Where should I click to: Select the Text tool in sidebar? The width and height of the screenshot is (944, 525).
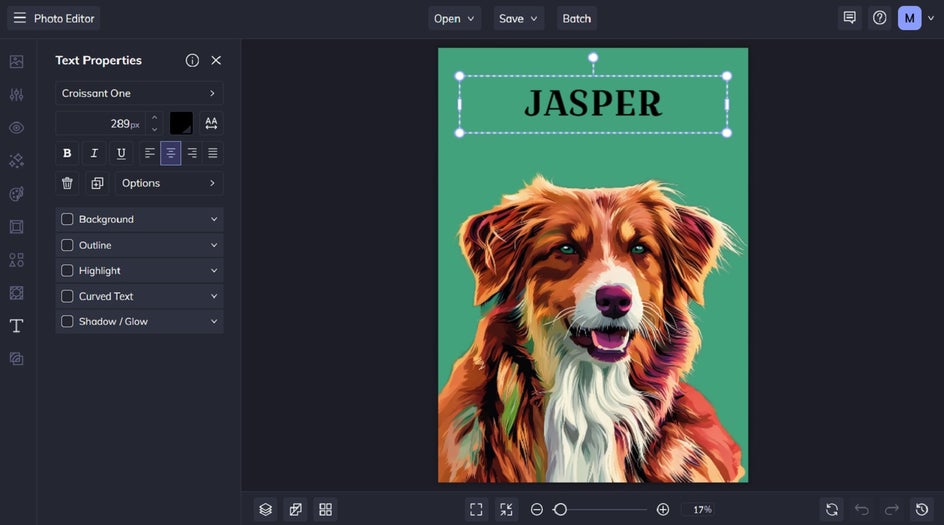(x=16, y=326)
